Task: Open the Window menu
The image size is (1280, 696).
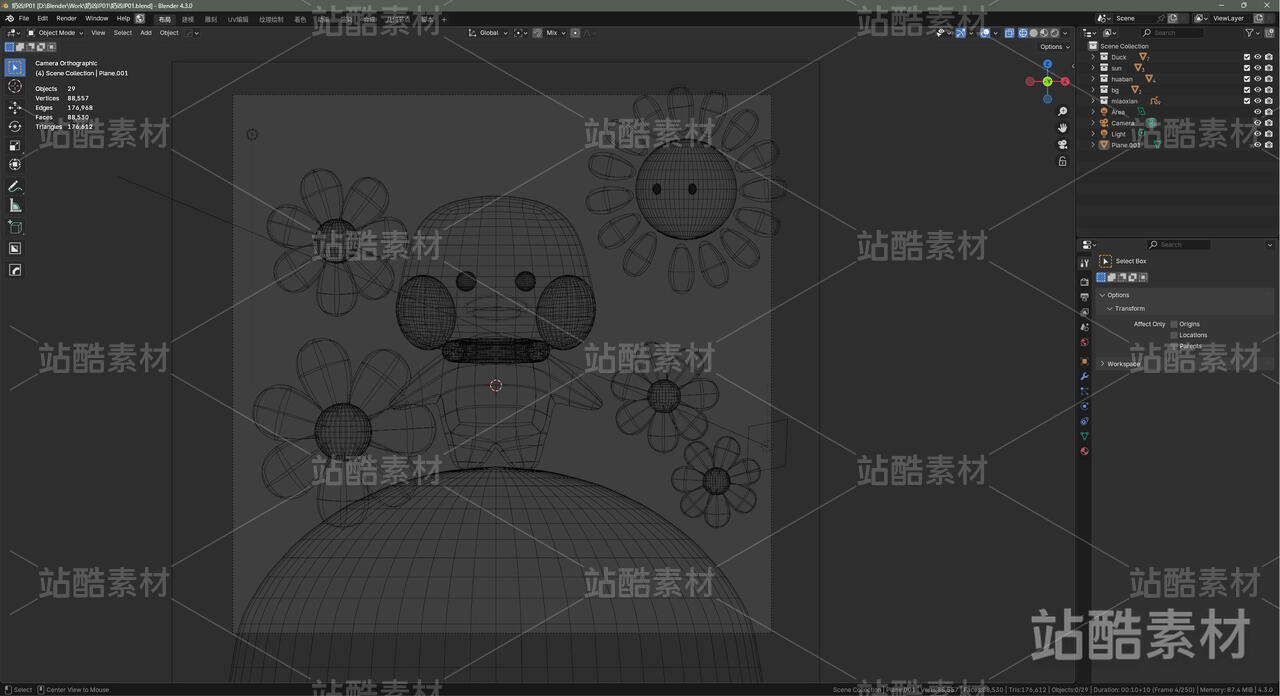Action: point(97,18)
